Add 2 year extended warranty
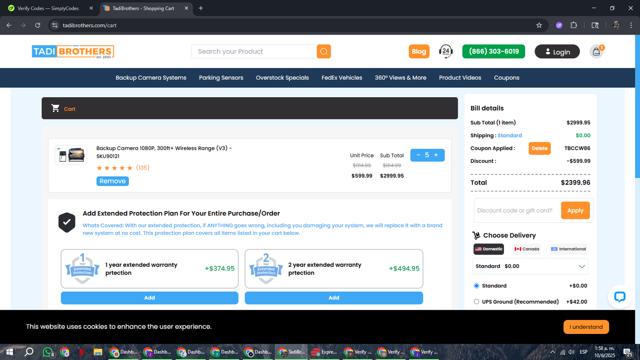 (333, 298)
